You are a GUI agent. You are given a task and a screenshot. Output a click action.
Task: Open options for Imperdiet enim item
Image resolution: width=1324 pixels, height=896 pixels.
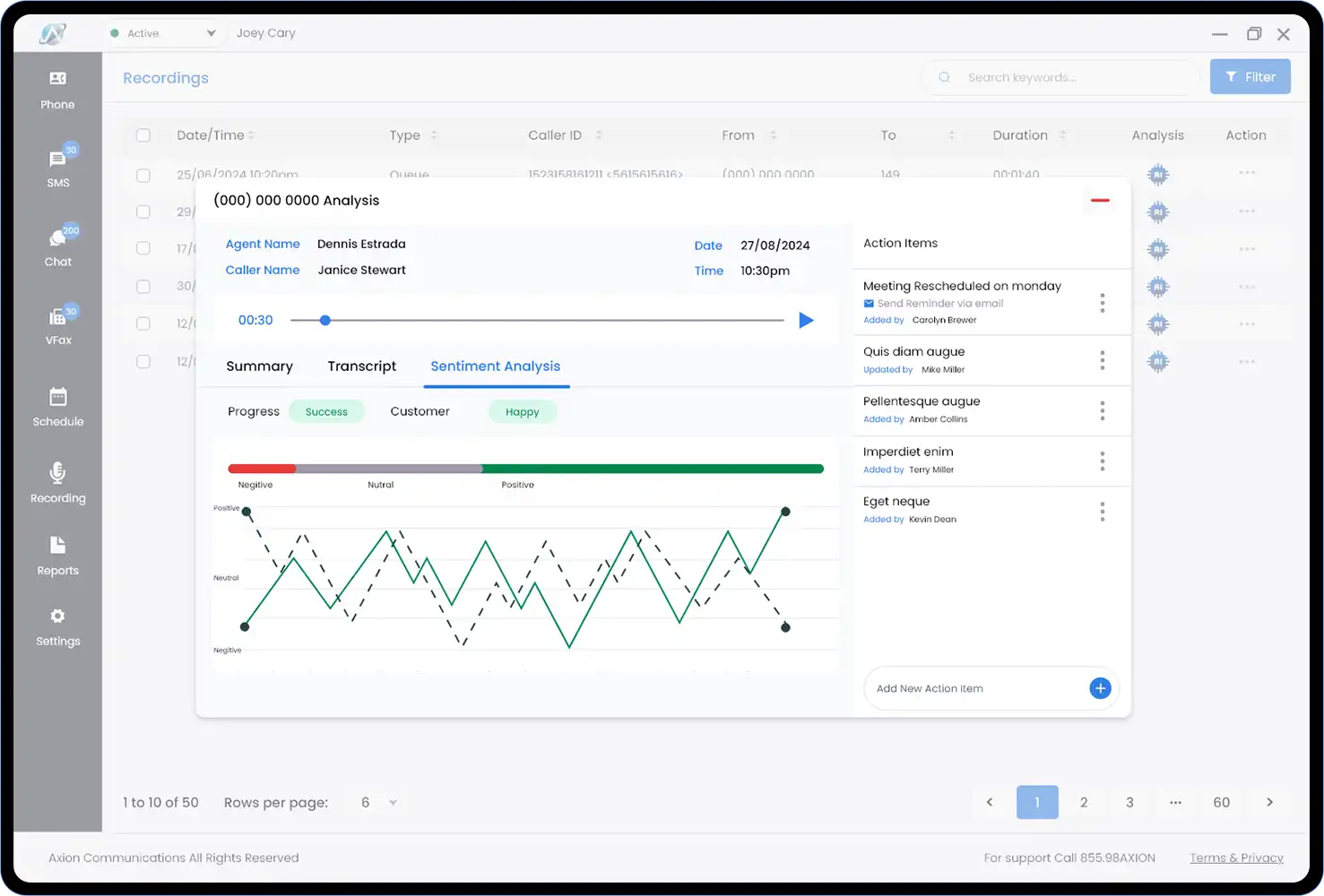coord(1102,461)
